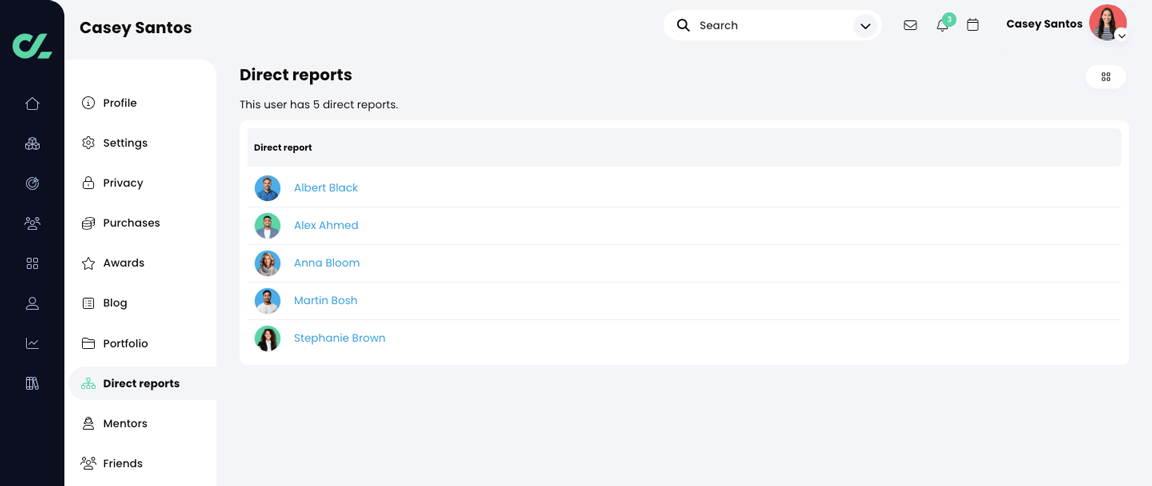Open the user menu chevron on the avatar

pyautogui.click(x=1121, y=35)
